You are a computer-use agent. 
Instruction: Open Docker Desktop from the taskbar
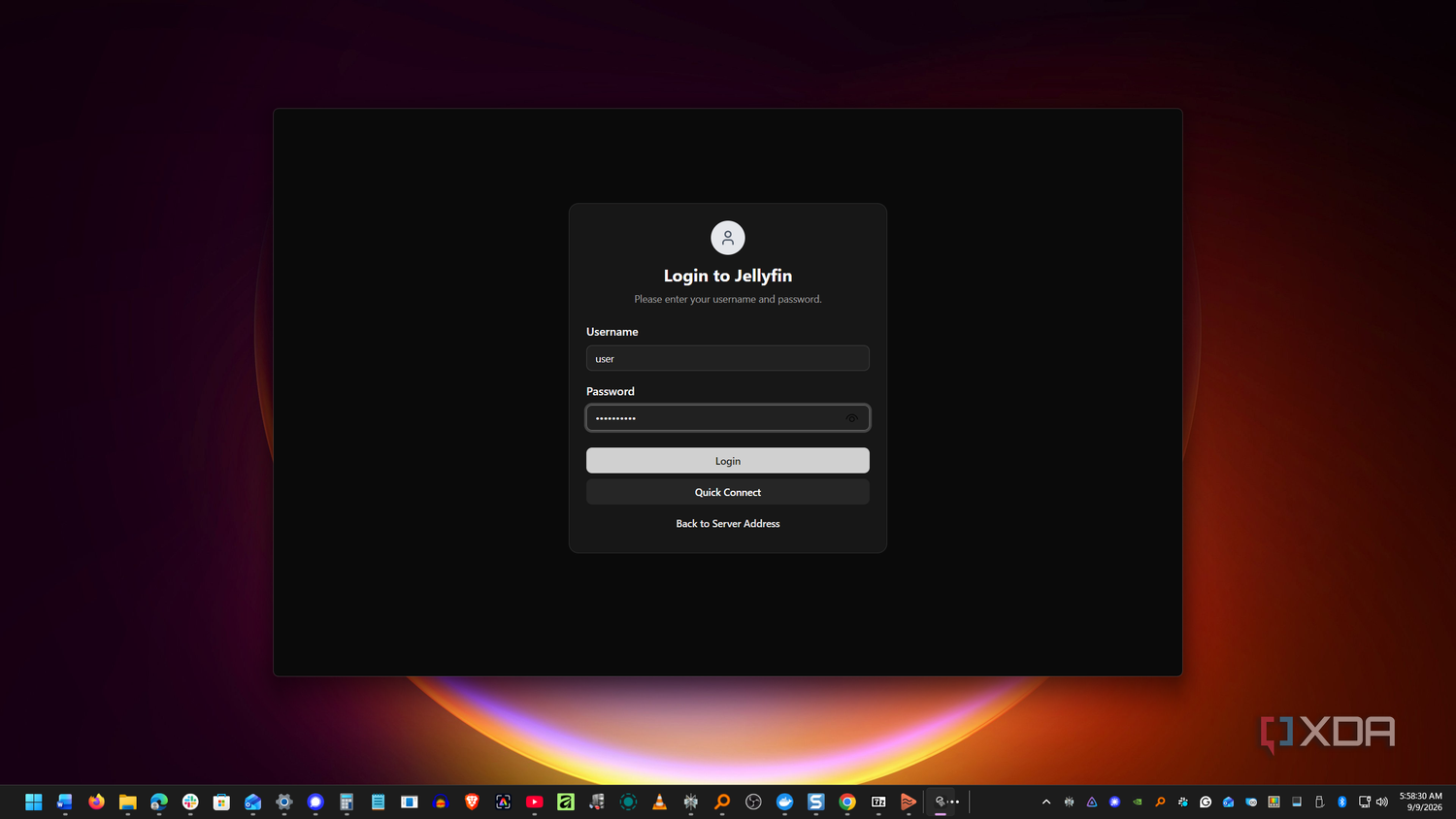point(784,802)
